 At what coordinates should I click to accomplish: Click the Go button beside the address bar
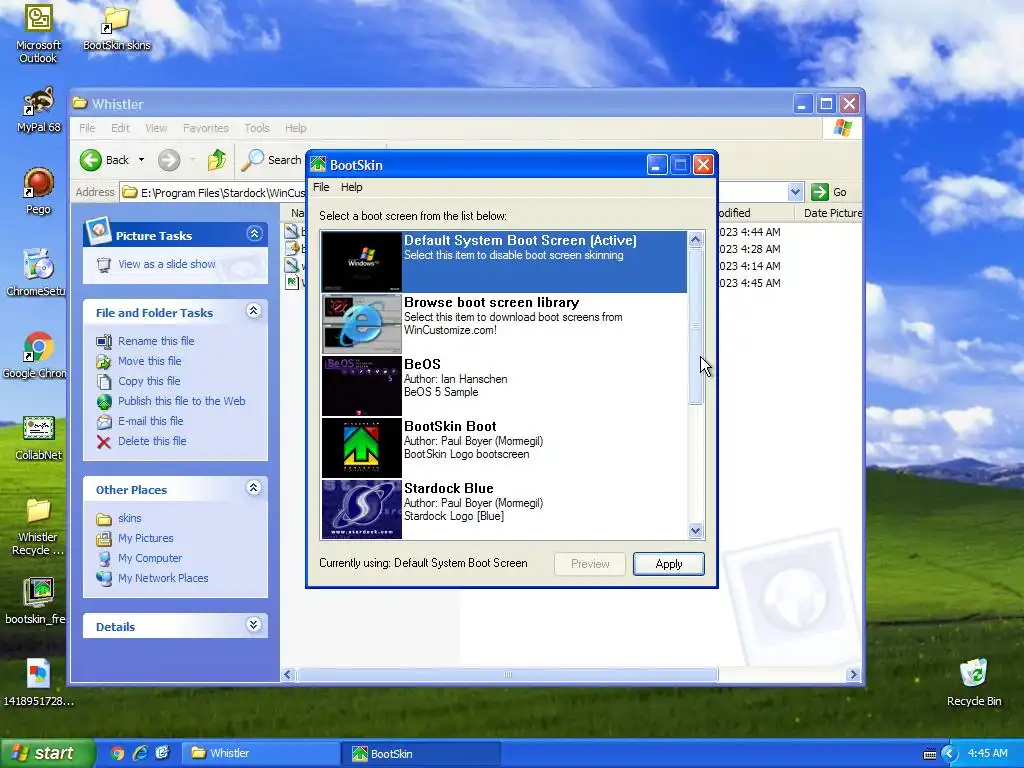click(829, 192)
